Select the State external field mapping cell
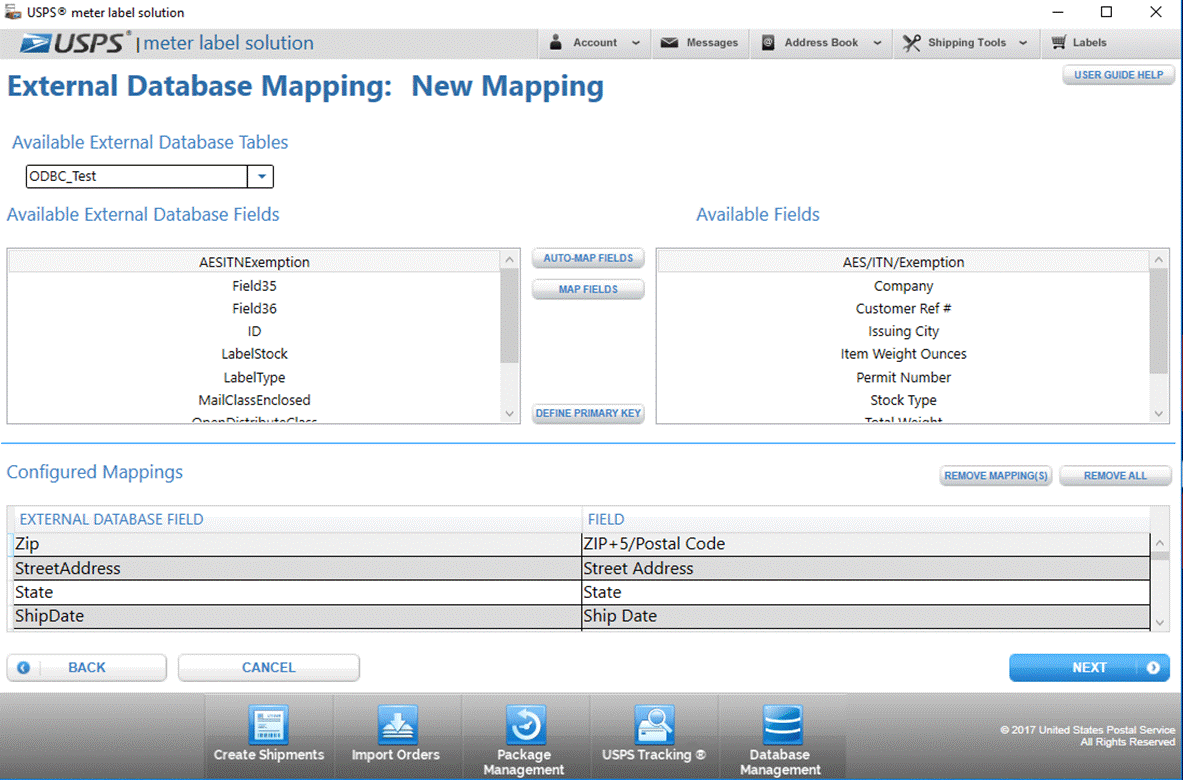Image resolution: width=1183 pixels, height=780 pixels. pyautogui.click(x=297, y=592)
